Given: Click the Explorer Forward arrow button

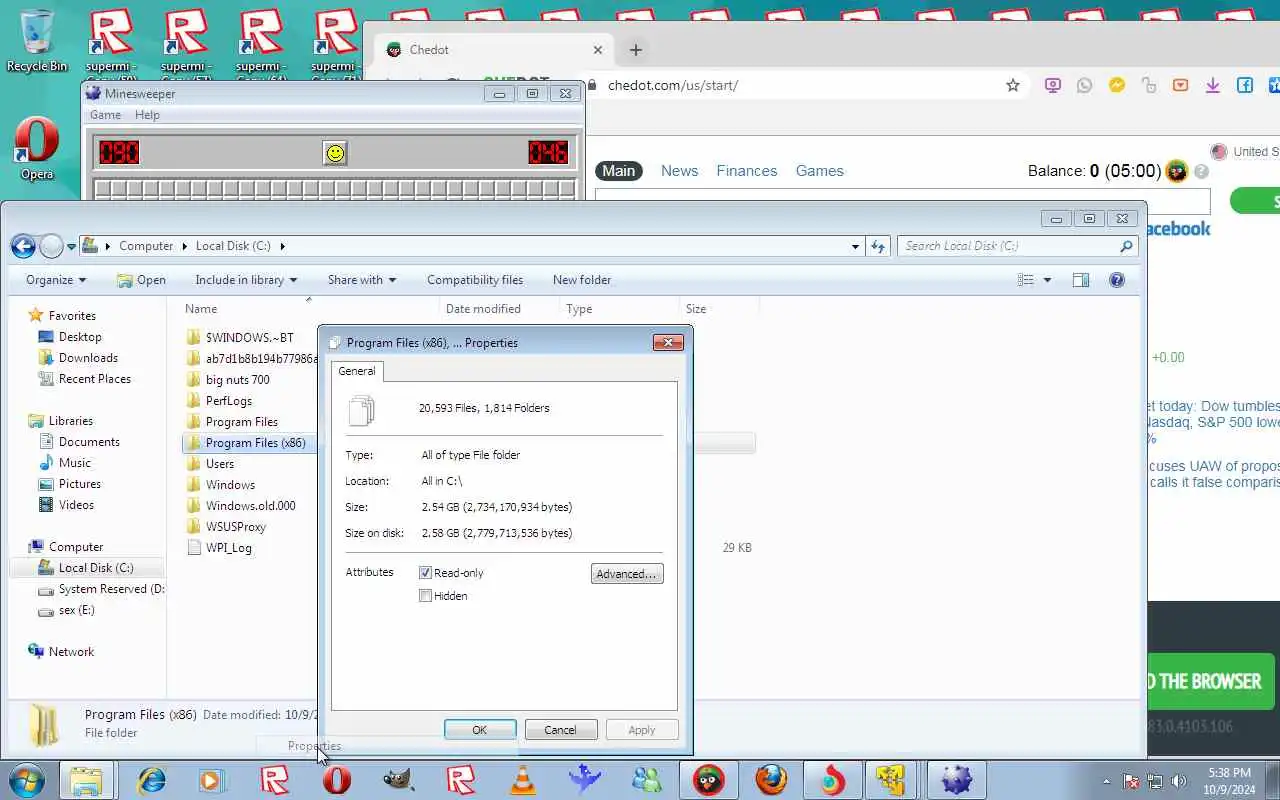Looking at the screenshot, I should [x=51, y=246].
